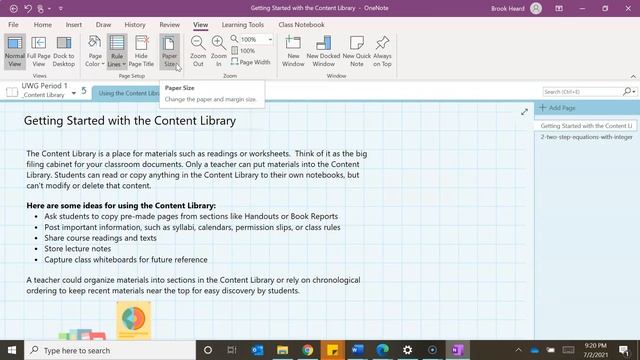Switch to the Insert tab
Image resolution: width=640 pixels, height=360 pixels.
tap(74, 24)
